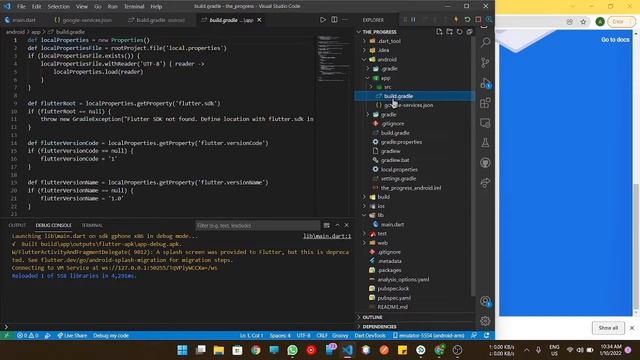Open google-services.json in the Explorer tree

pos(409,105)
